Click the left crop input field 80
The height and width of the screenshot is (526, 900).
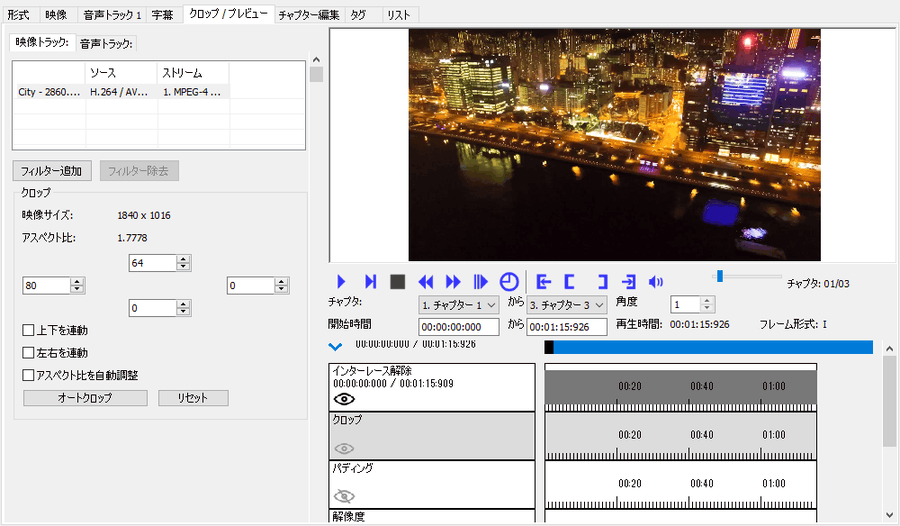[46, 285]
